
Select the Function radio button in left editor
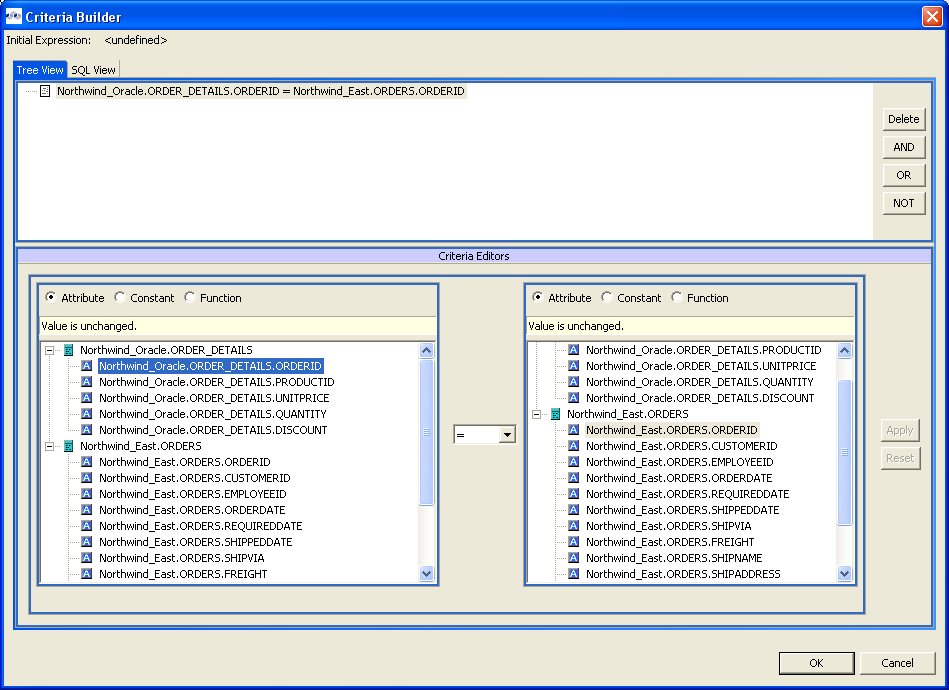click(190, 298)
